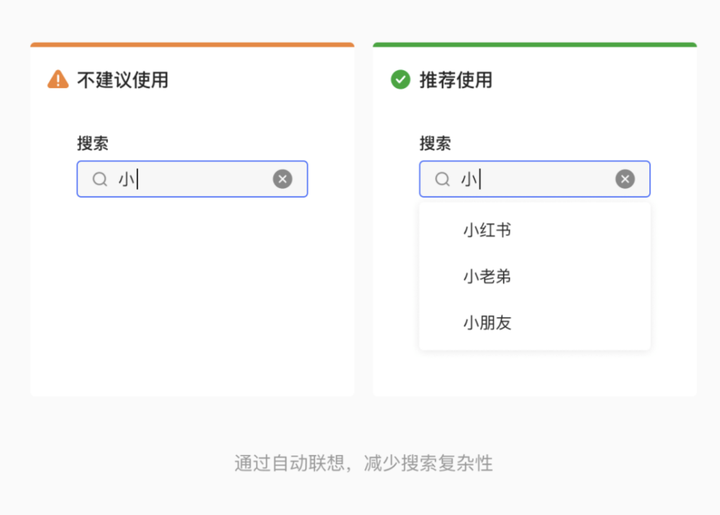
Task: Clear the left search field with X icon
Action: click(283, 179)
